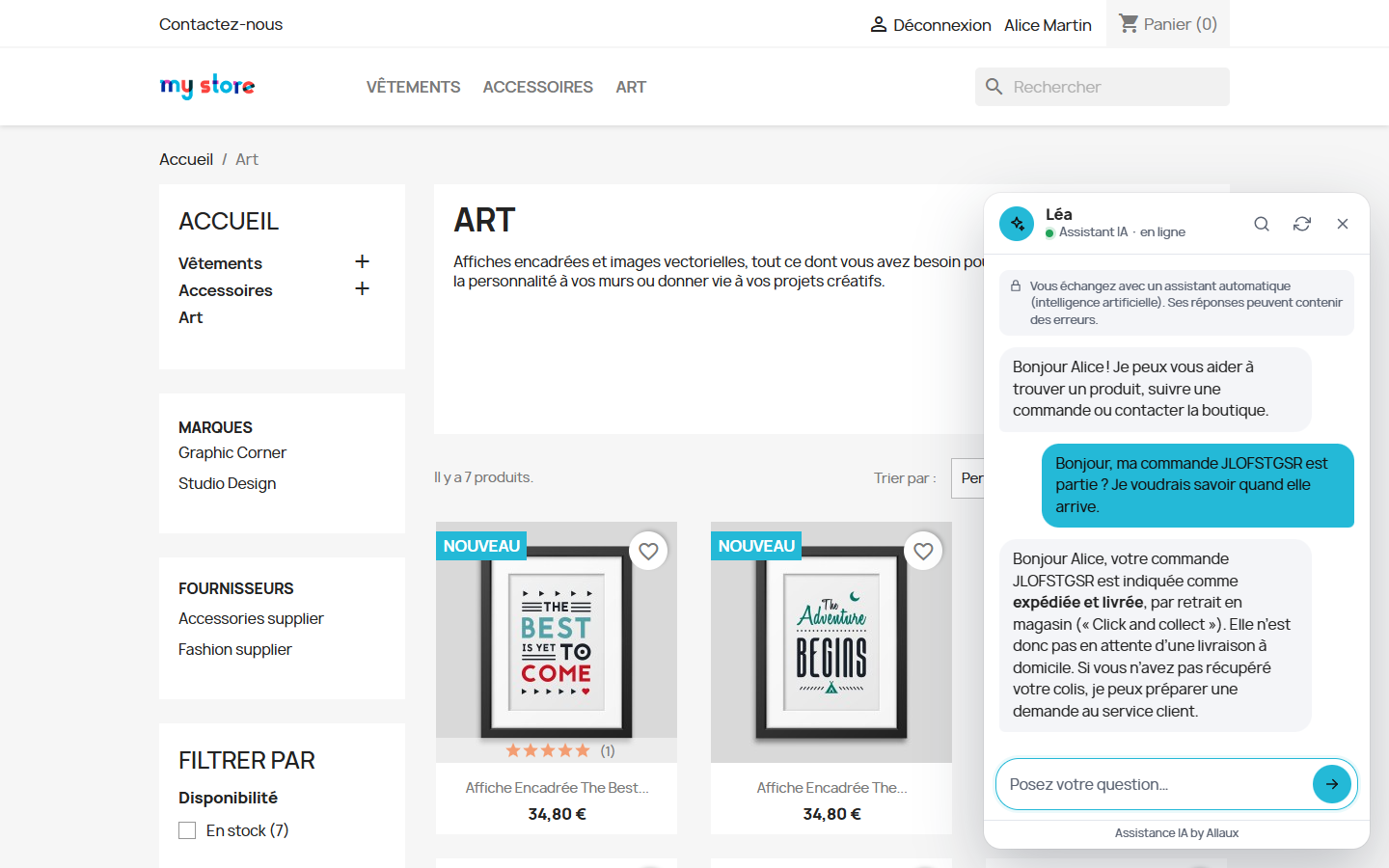This screenshot has height=868, width=1389.
Task: Click the Léa assistant avatar icon
Action: pos(1017,224)
